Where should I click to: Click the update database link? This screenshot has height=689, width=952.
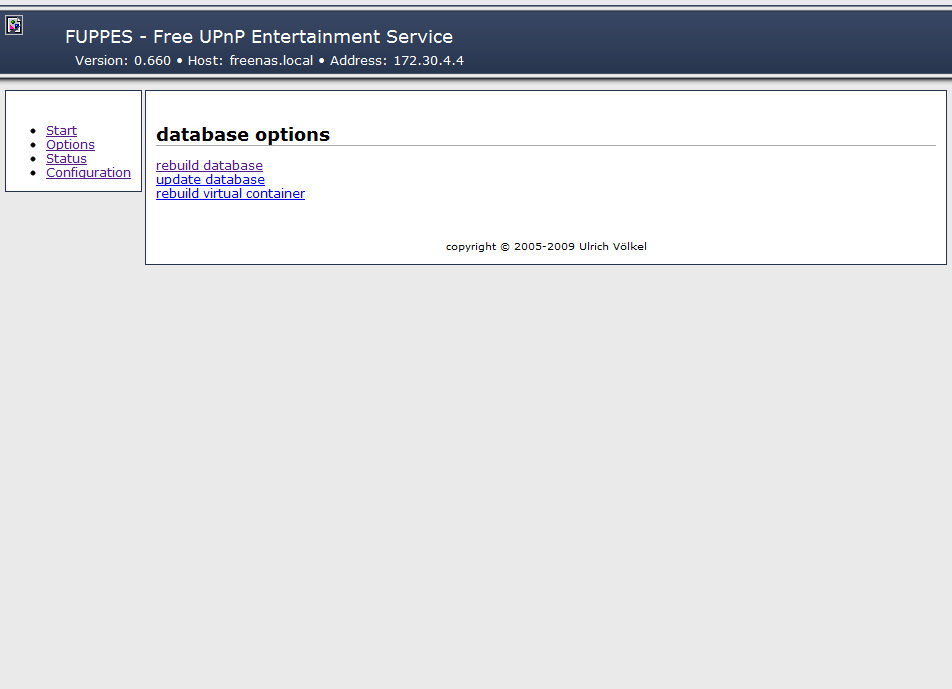[x=210, y=179]
